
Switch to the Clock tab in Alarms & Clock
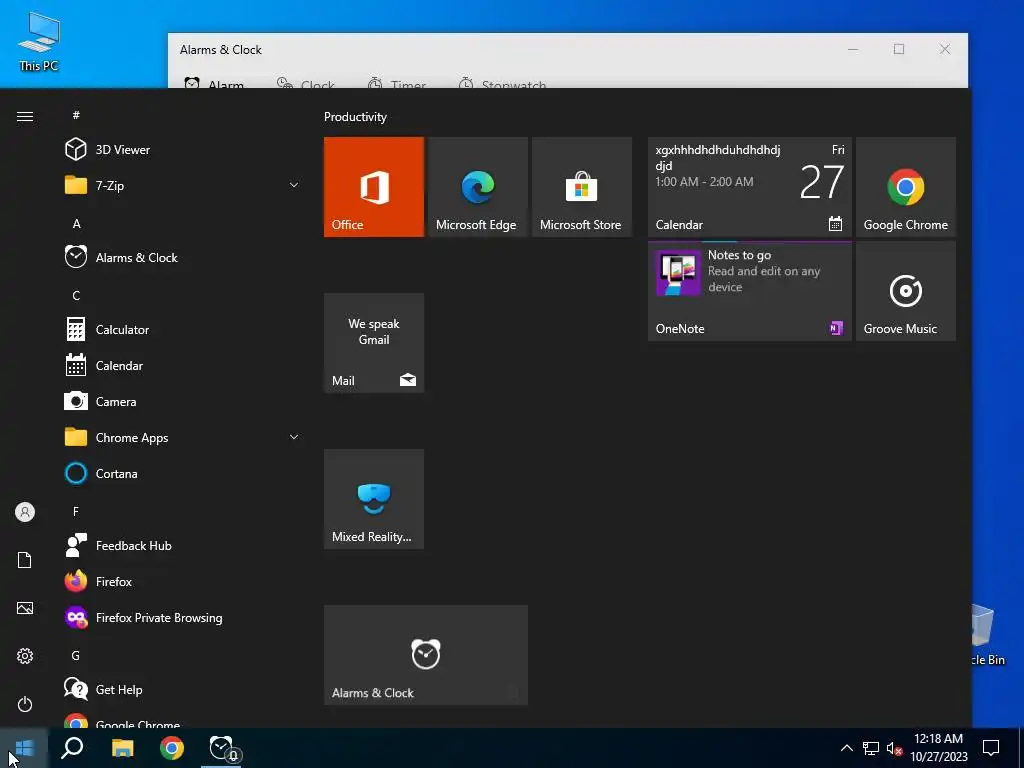click(306, 84)
